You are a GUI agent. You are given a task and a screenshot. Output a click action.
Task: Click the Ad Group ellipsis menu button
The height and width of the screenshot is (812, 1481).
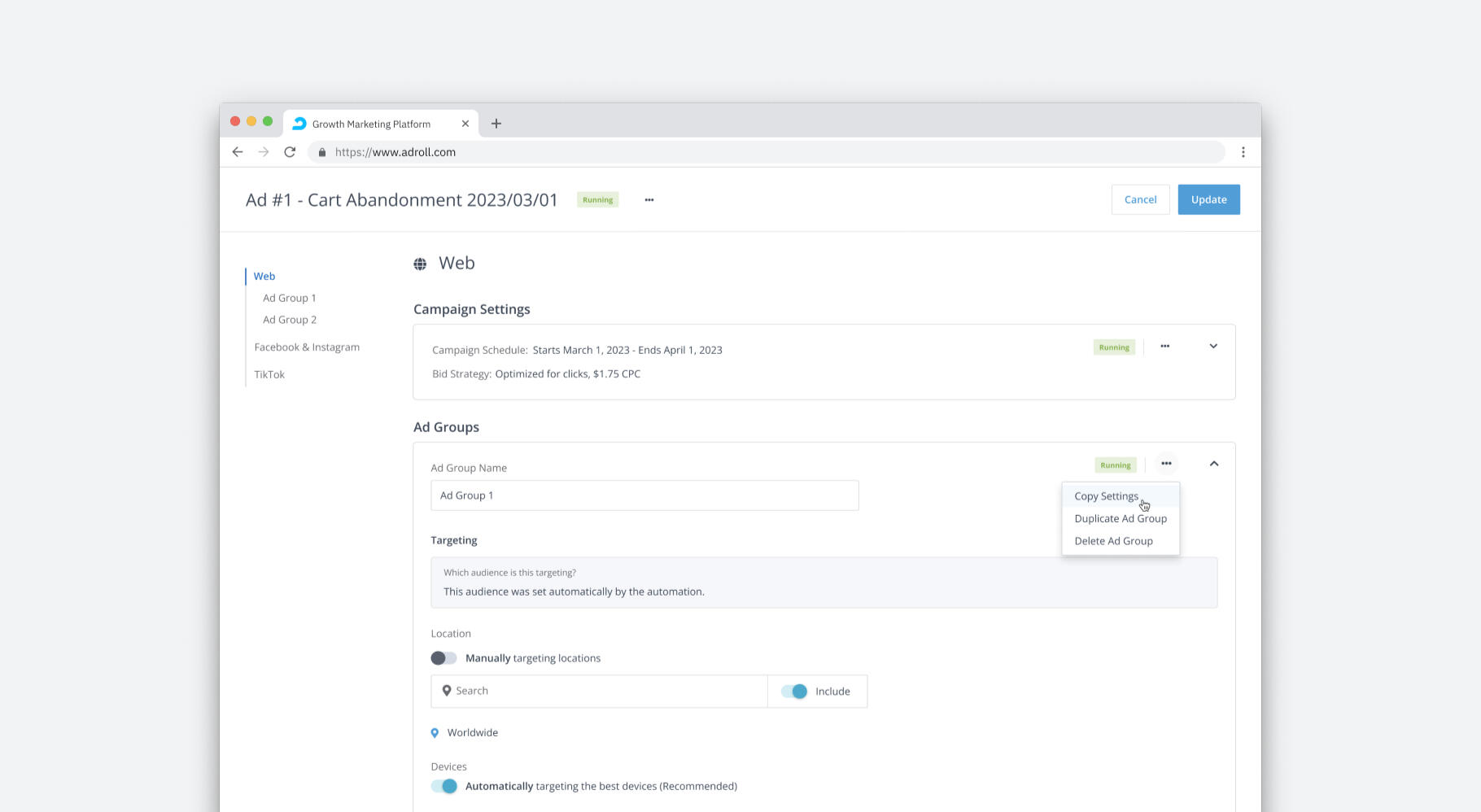(x=1166, y=464)
